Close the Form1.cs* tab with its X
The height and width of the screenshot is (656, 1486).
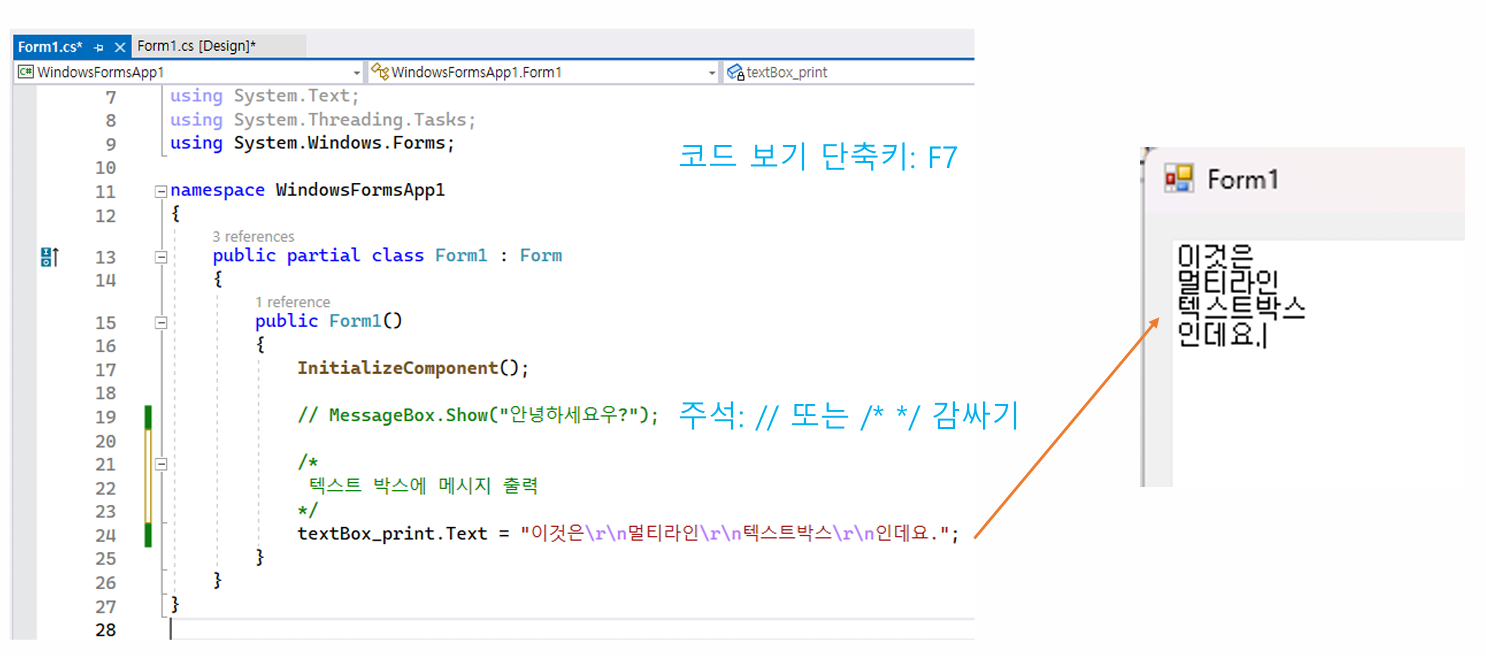[120, 47]
